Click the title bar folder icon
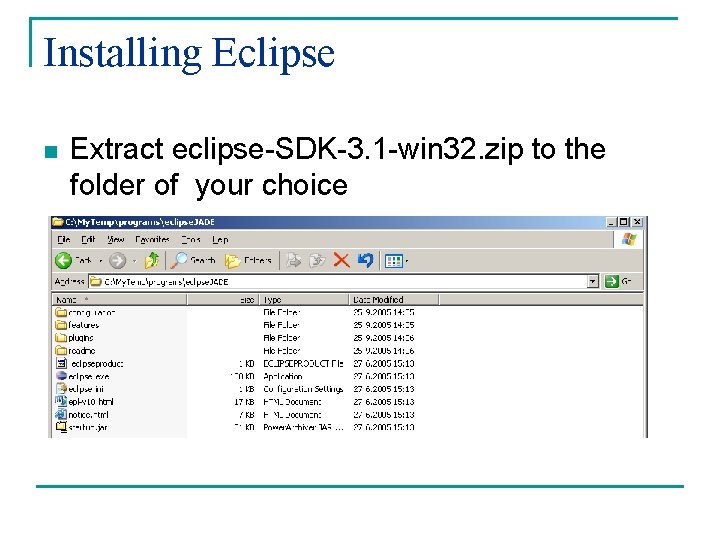The width and height of the screenshot is (720, 540). pos(57,222)
